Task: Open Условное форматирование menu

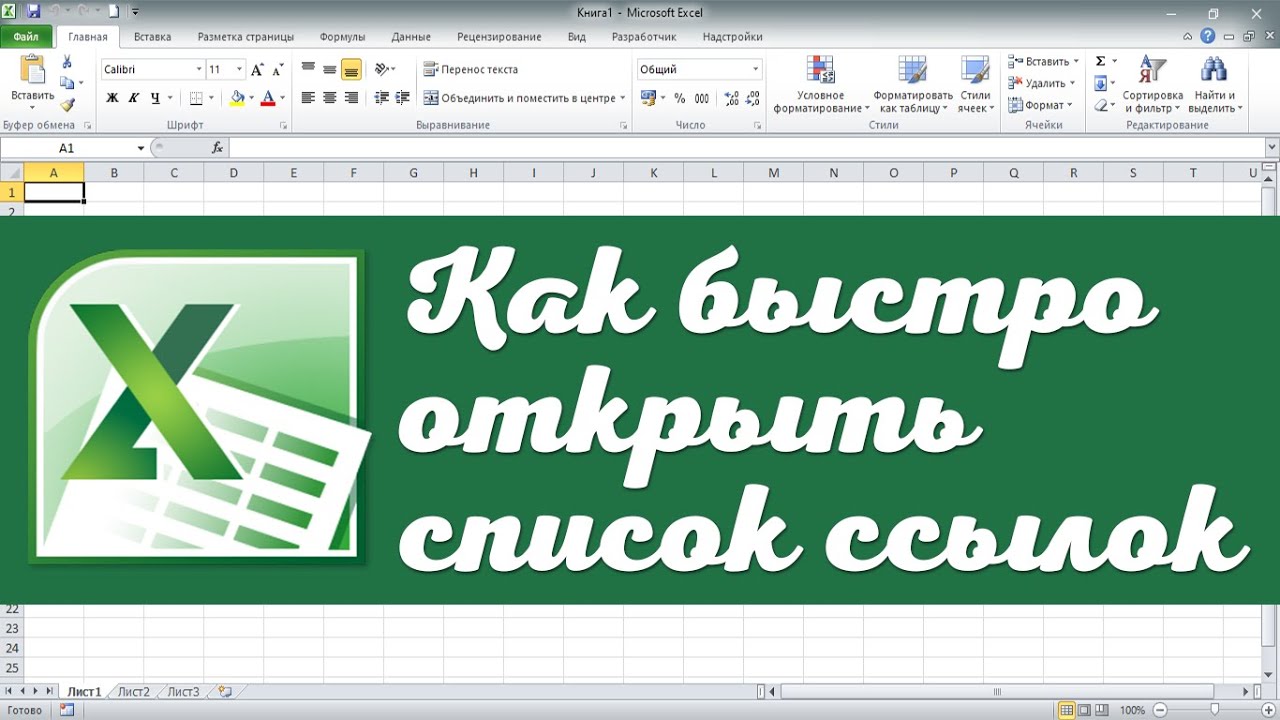Action: point(820,84)
